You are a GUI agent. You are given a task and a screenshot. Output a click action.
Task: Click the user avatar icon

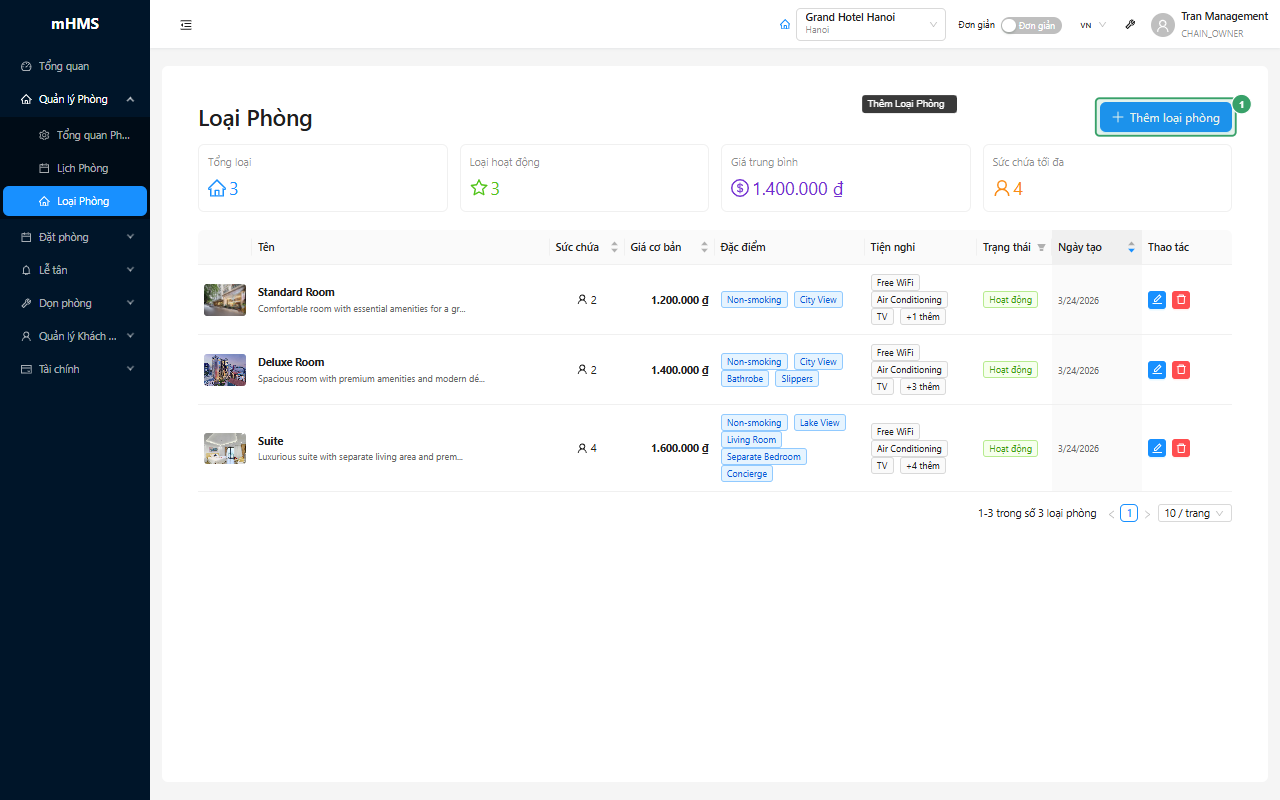tap(1162, 25)
